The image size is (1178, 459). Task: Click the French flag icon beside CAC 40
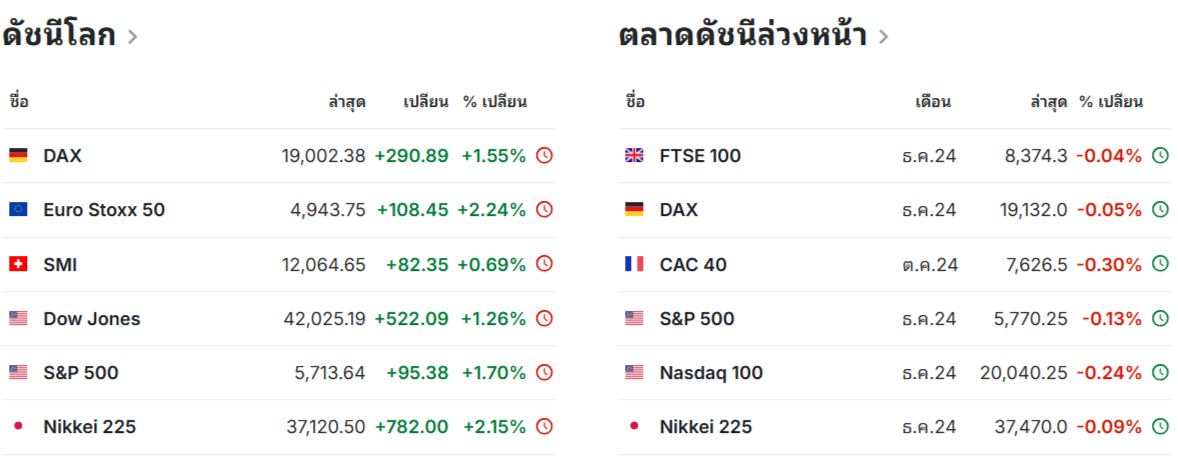click(x=634, y=264)
